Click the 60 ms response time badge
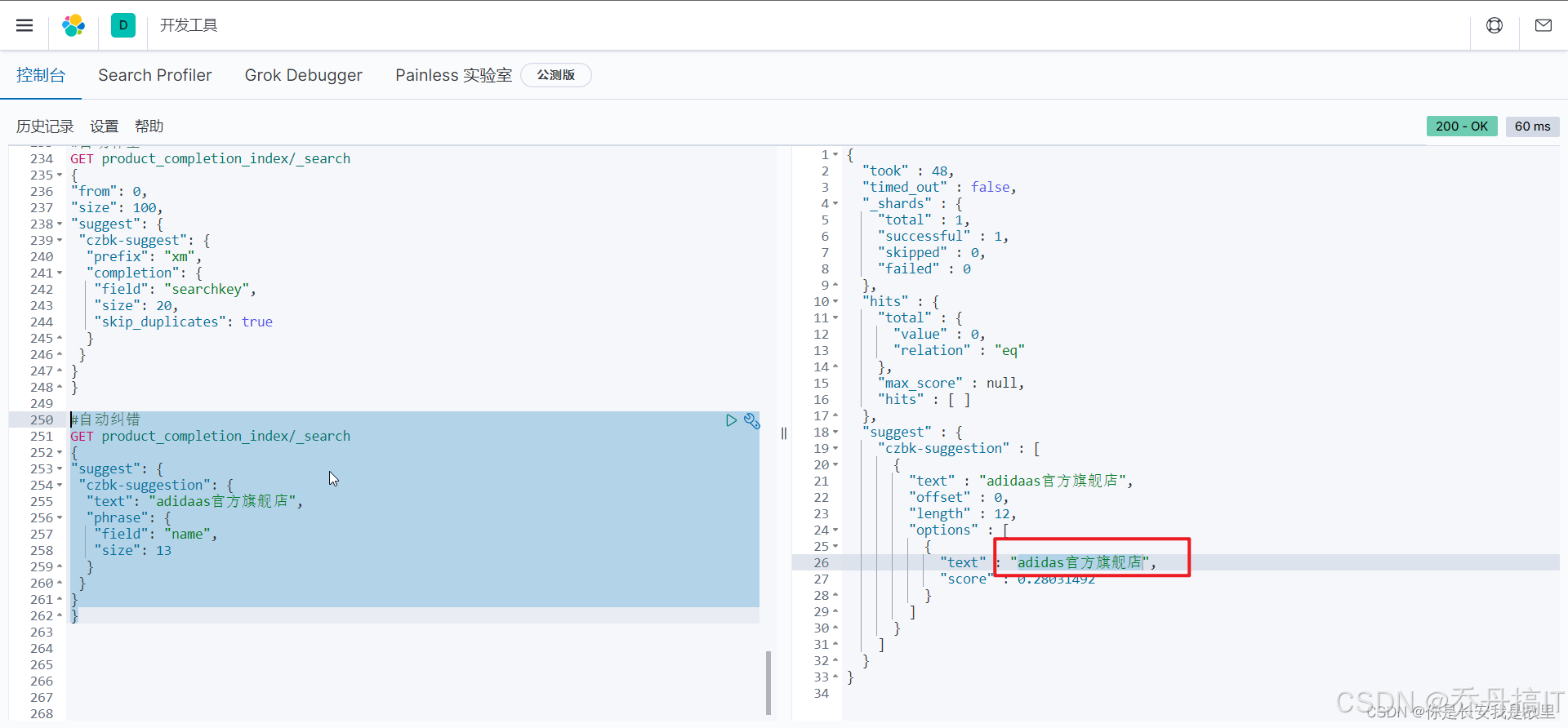Screen dimensions: 1568x728 point(1532,127)
